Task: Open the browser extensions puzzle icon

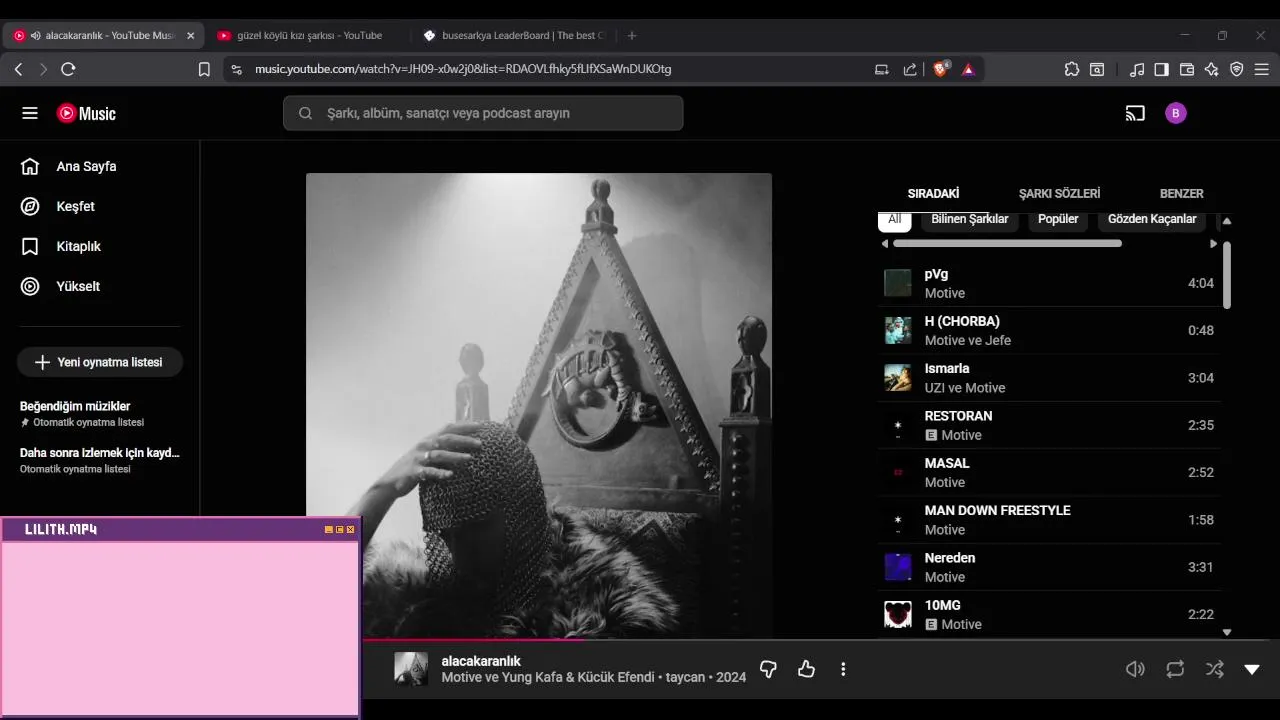Action: coord(1072,69)
